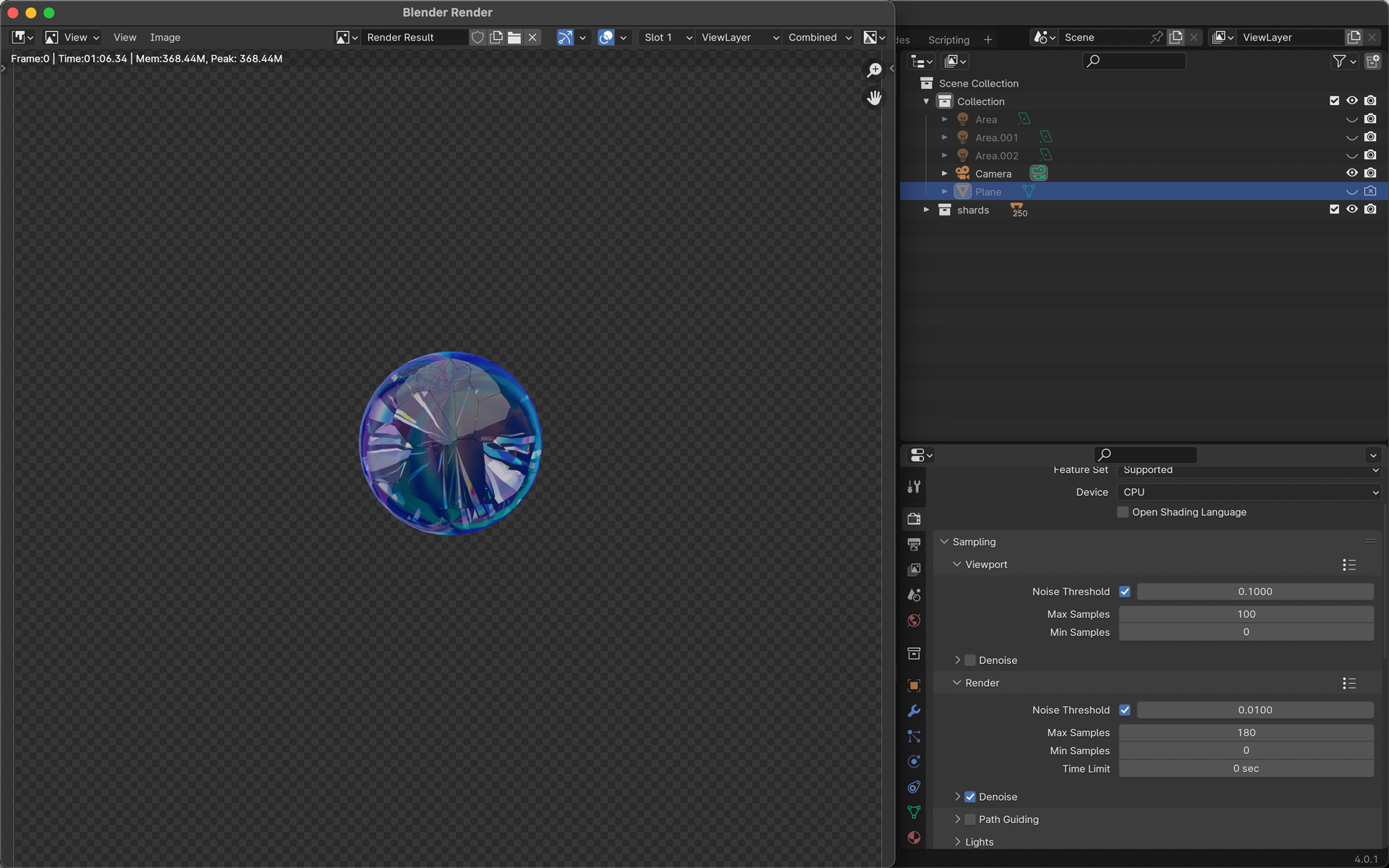Image resolution: width=1389 pixels, height=868 pixels.
Task: Disable the Denoise checkbox under Render
Action: (x=970, y=796)
